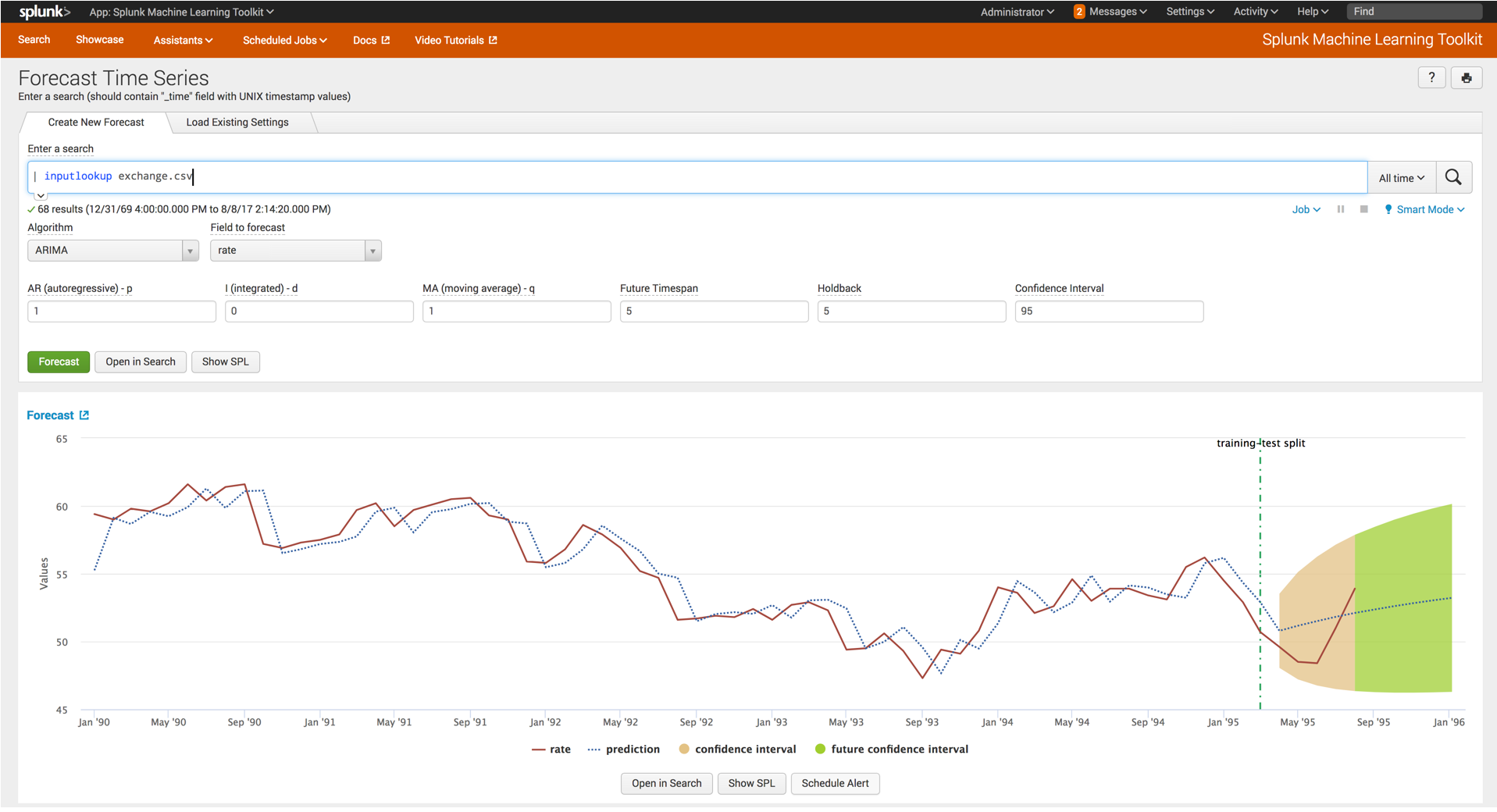The height and width of the screenshot is (812, 1497).
Task: Open Video Tutorials external link
Action: (455, 40)
